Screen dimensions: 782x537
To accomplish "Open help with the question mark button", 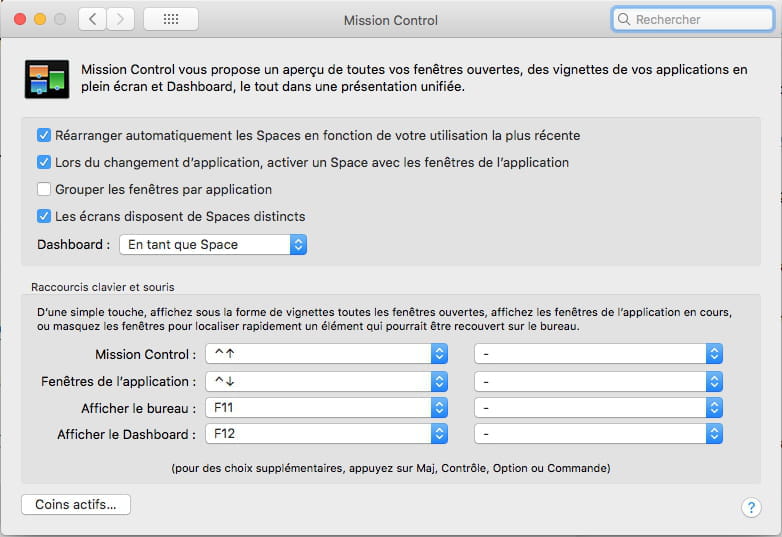I will pos(751,508).
